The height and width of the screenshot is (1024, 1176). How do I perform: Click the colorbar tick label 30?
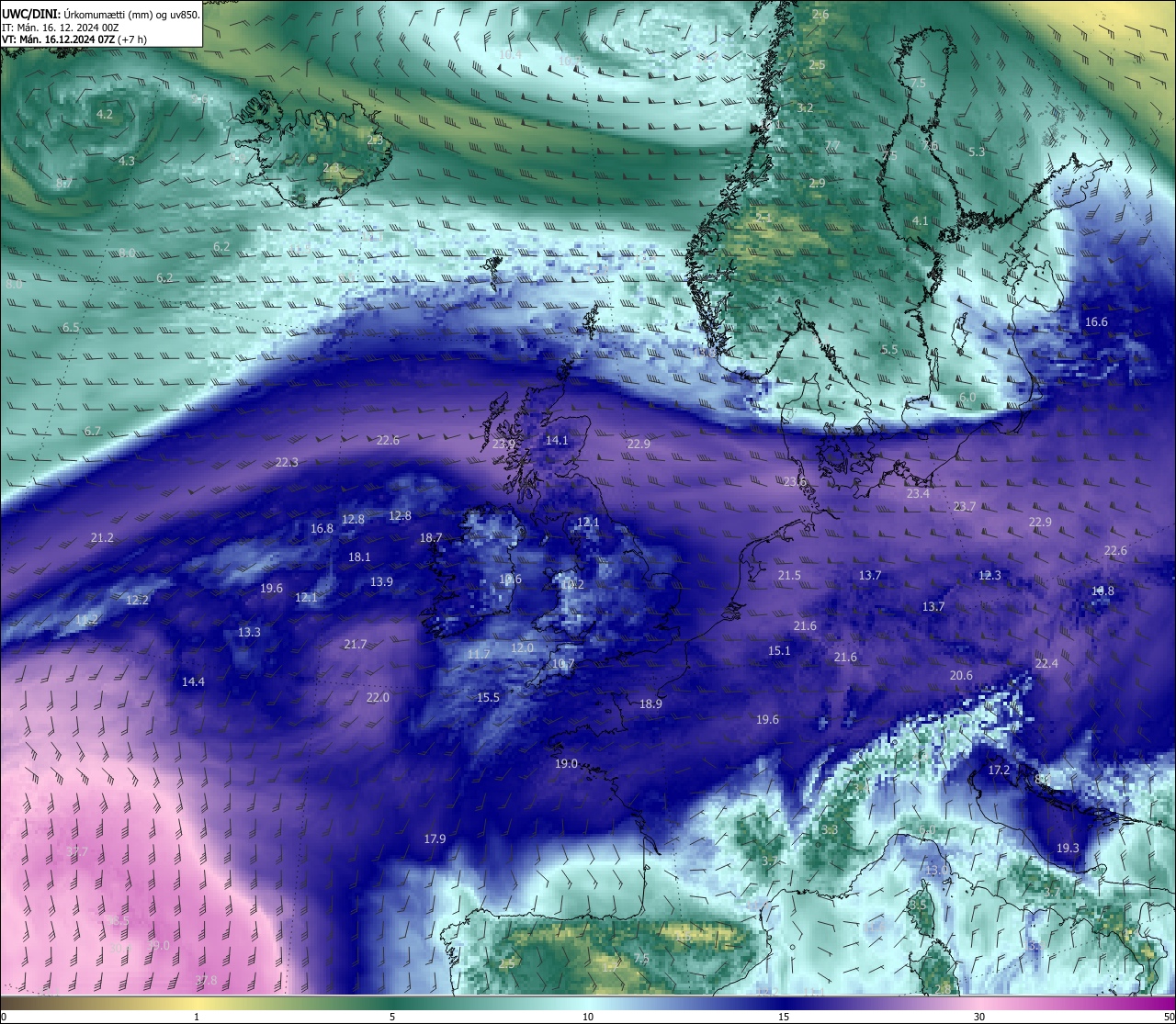coord(979,1017)
